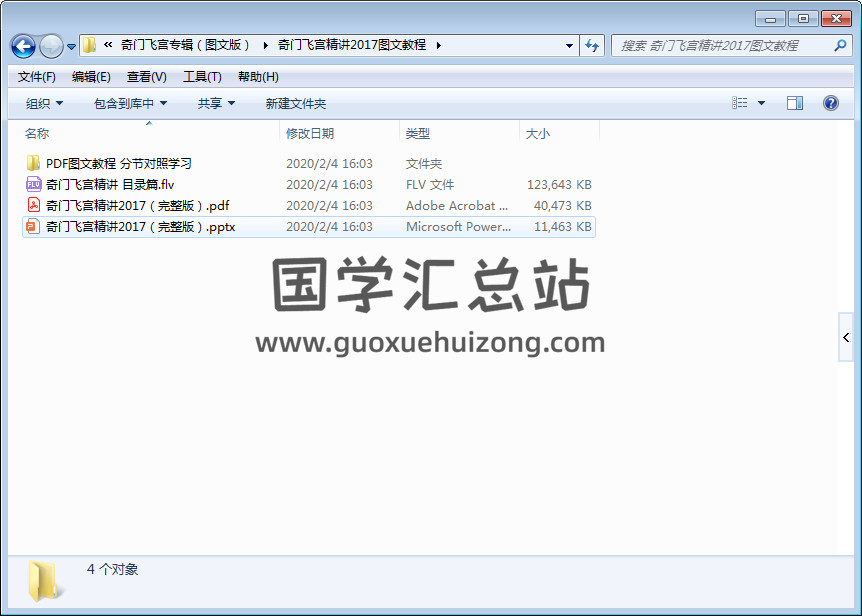This screenshot has height=616, width=862.
Task: Open the 工具(T) menu
Action: tap(202, 77)
